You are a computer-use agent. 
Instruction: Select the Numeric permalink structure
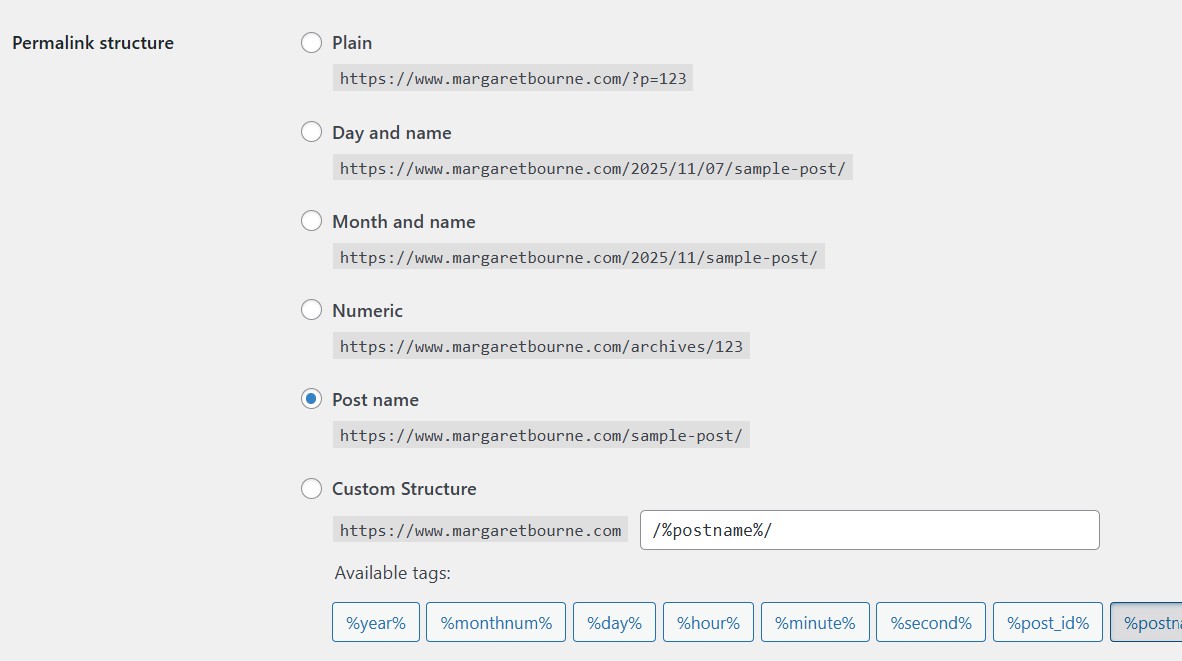tap(311, 309)
